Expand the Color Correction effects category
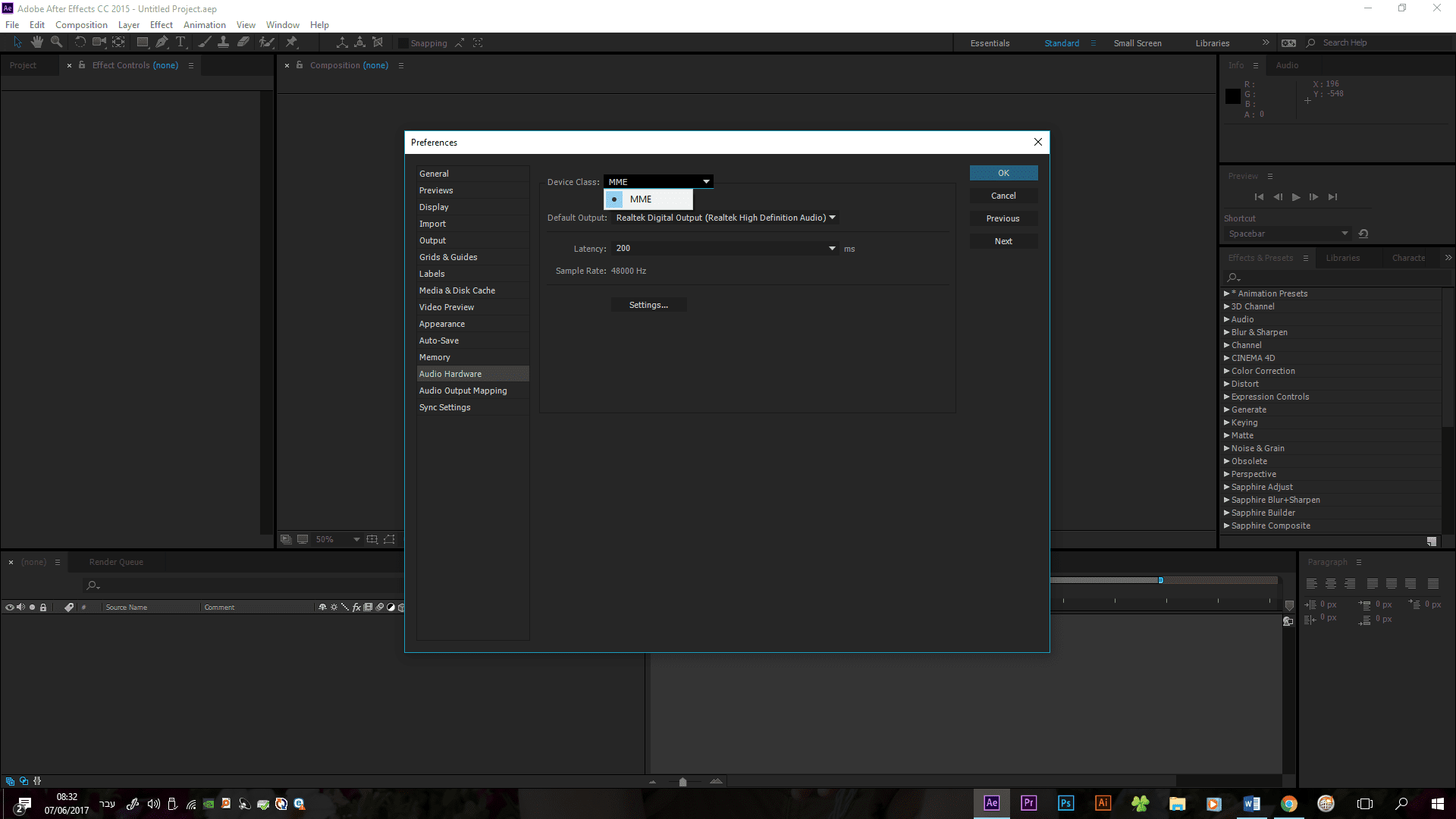The width and height of the screenshot is (1456, 819). coord(1226,371)
